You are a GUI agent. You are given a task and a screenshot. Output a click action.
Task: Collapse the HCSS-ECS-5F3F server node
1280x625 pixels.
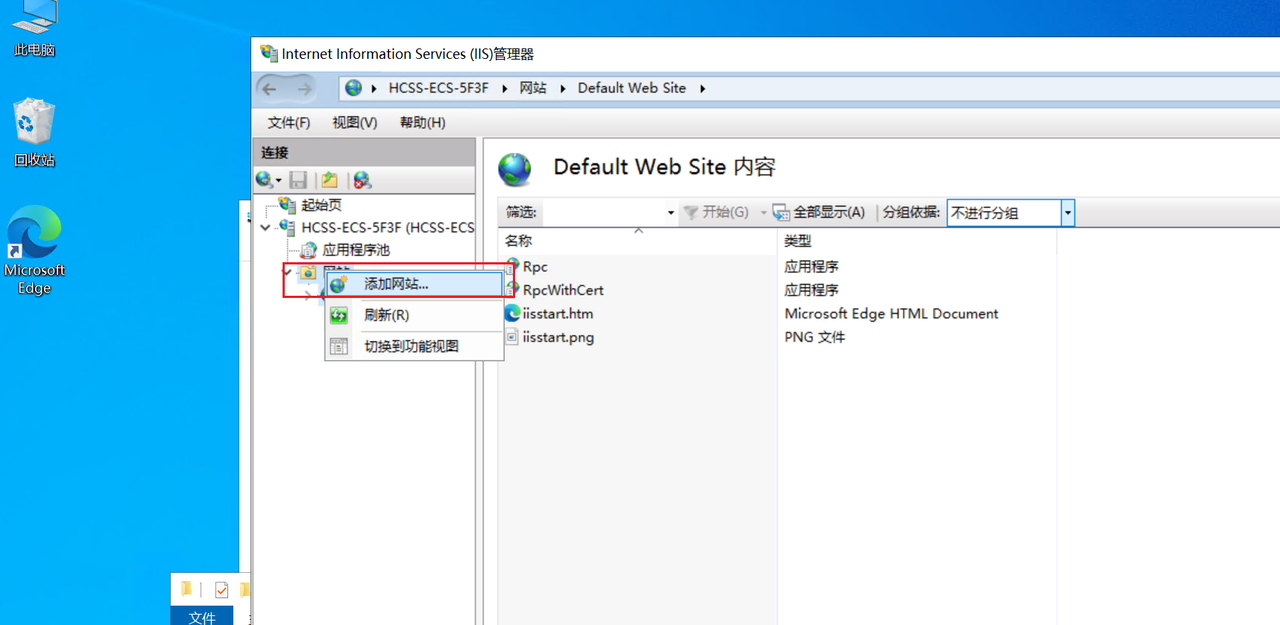[265, 228]
